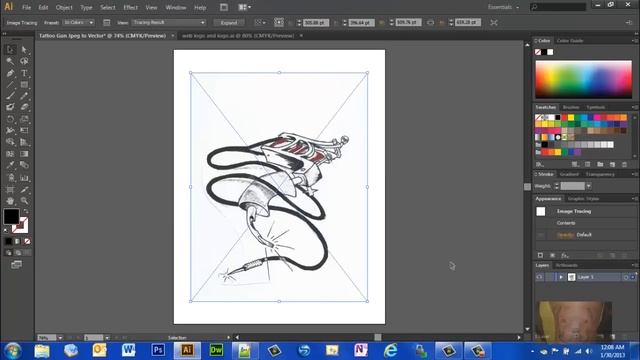
Task: Select the Pencil tool
Action: (24, 96)
